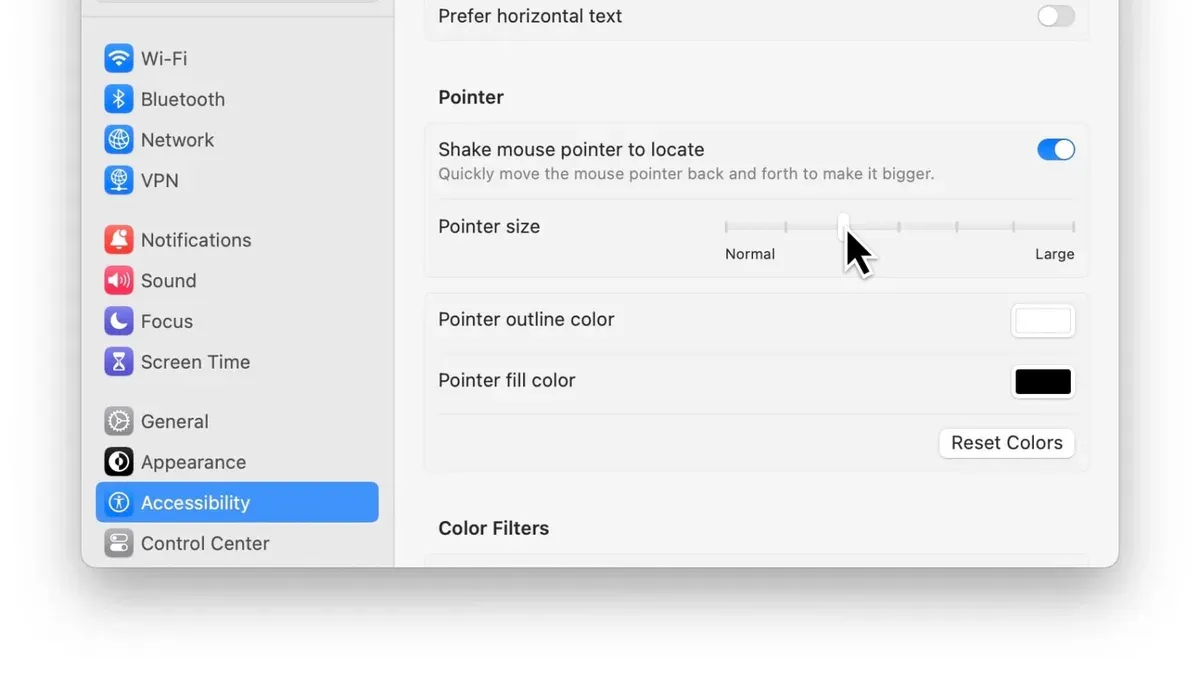This screenshot has width=1200, height=675.
Task: Click the Accessibility icon in sidebar
Action: pos(119,503)
